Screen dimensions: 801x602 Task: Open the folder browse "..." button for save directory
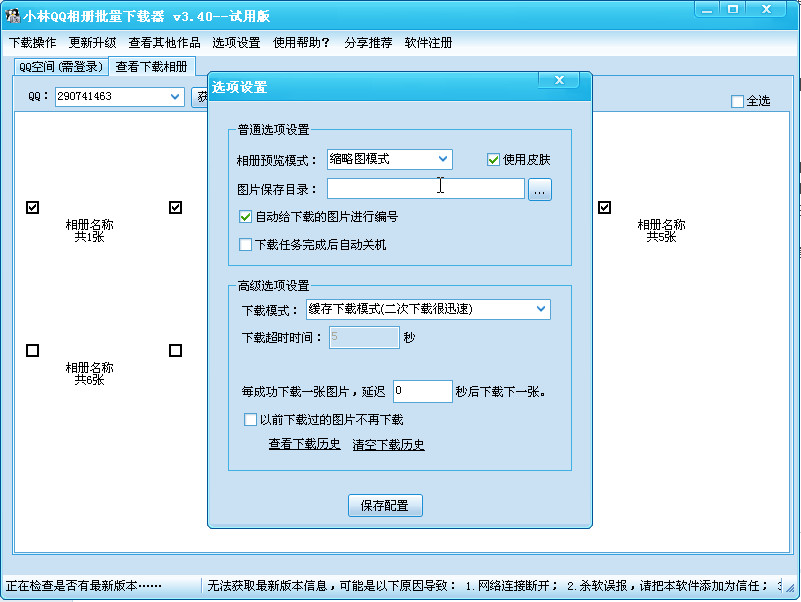(x=540, y=188)
